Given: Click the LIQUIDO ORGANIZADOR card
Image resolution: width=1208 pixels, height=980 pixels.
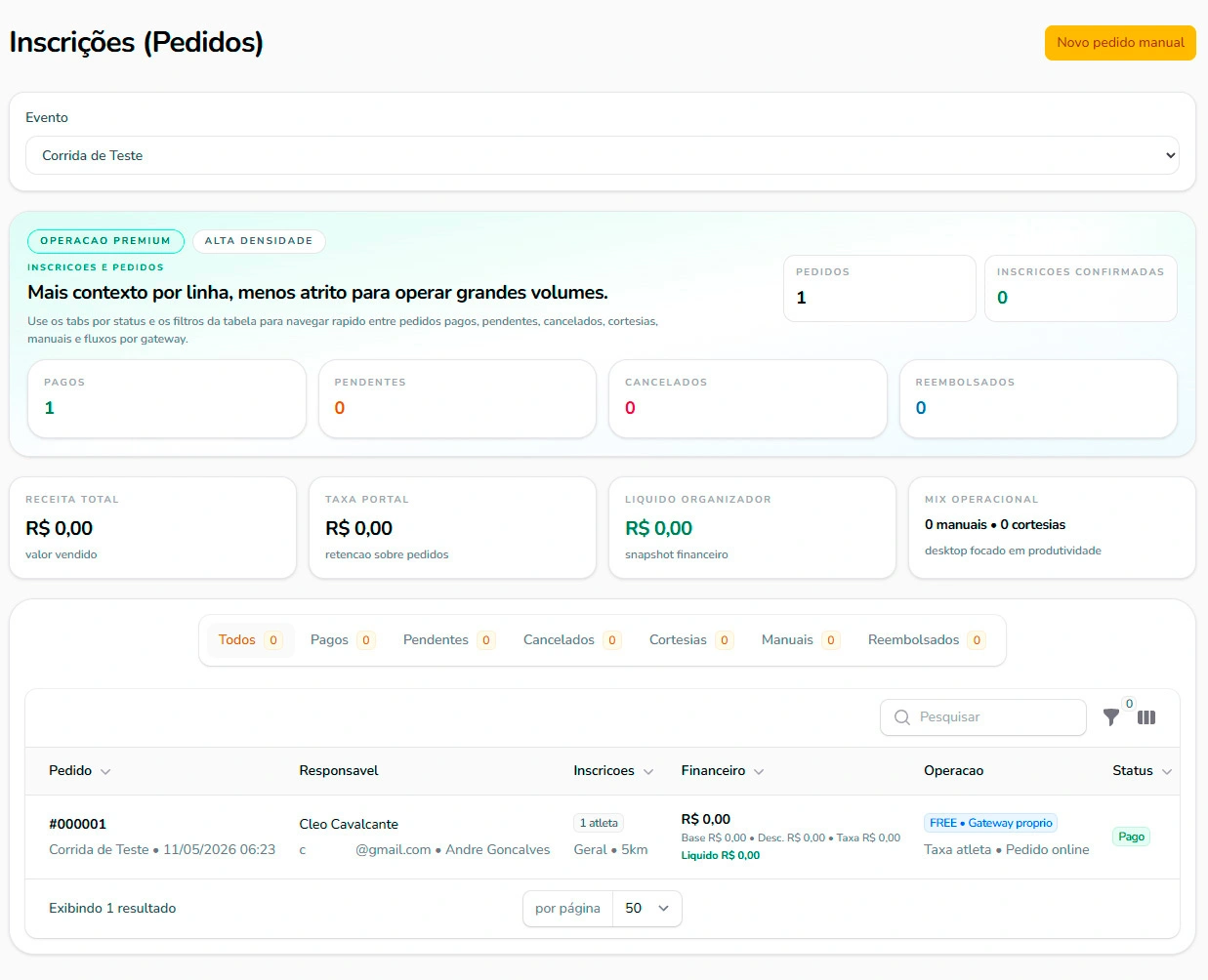Looking at the screenshot, I should pyautogui.click(x=752, y=527).
